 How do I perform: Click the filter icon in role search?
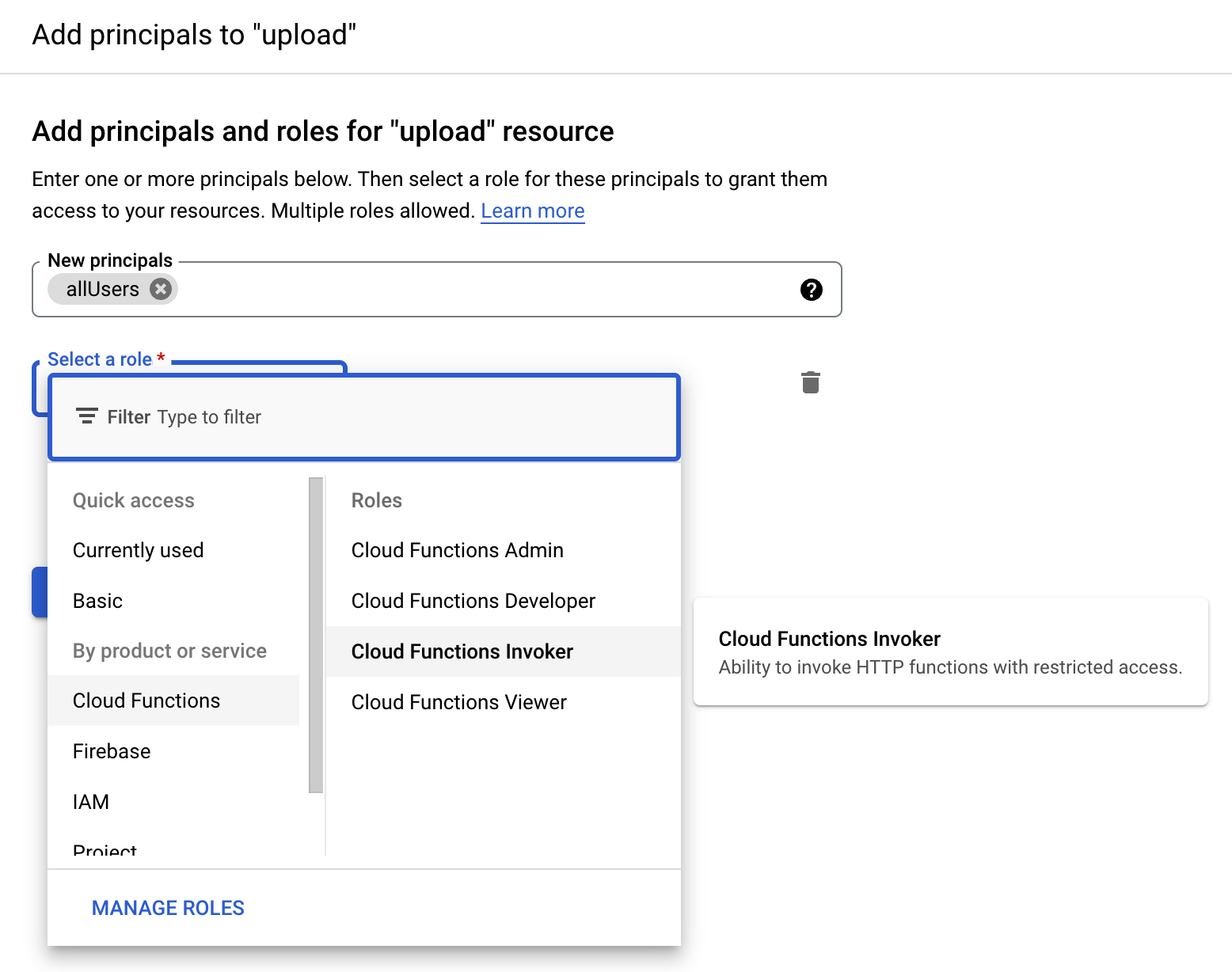click(x=86, y=416)
